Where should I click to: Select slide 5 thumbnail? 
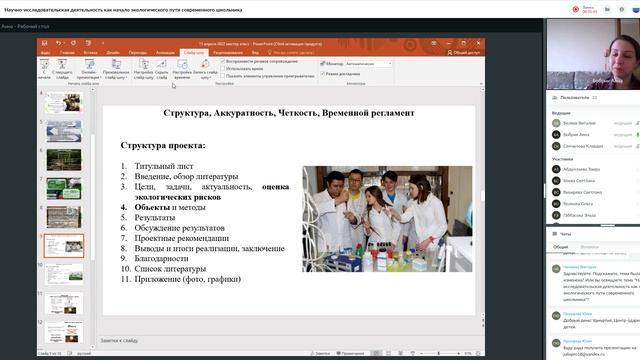click(64, 131)
